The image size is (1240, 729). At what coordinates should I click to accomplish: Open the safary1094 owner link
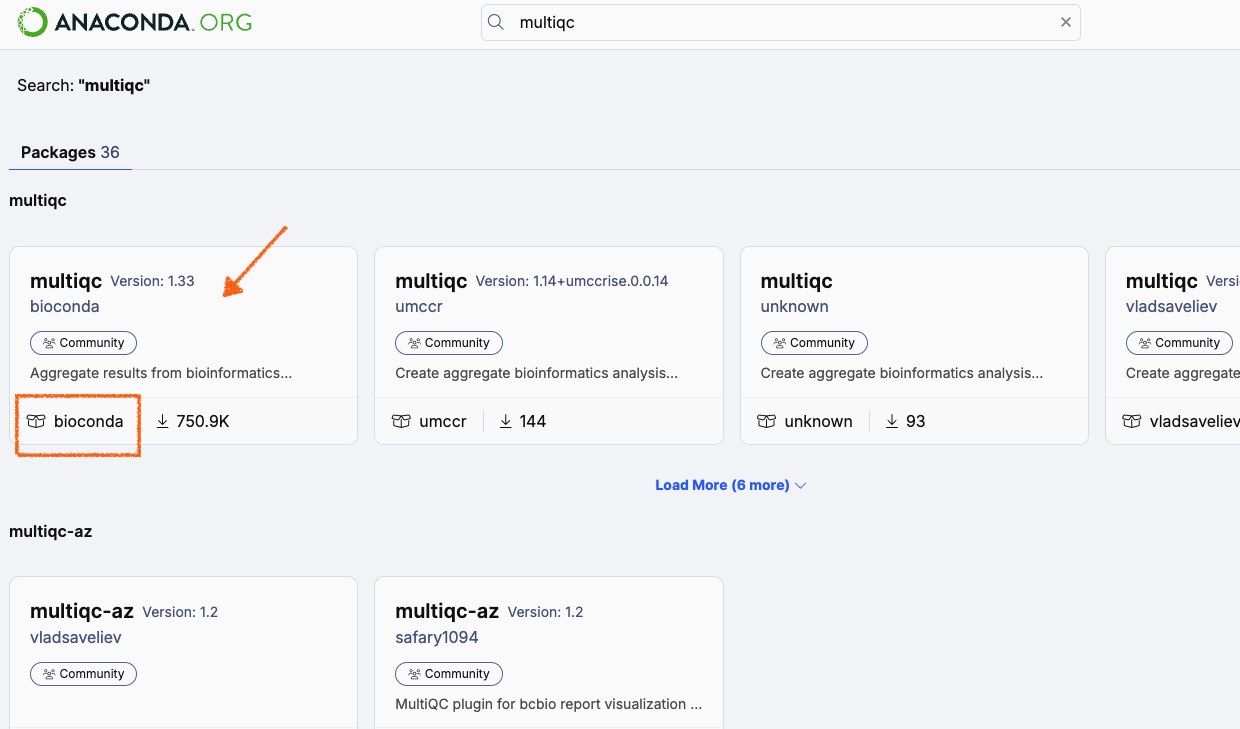(437, 637)
